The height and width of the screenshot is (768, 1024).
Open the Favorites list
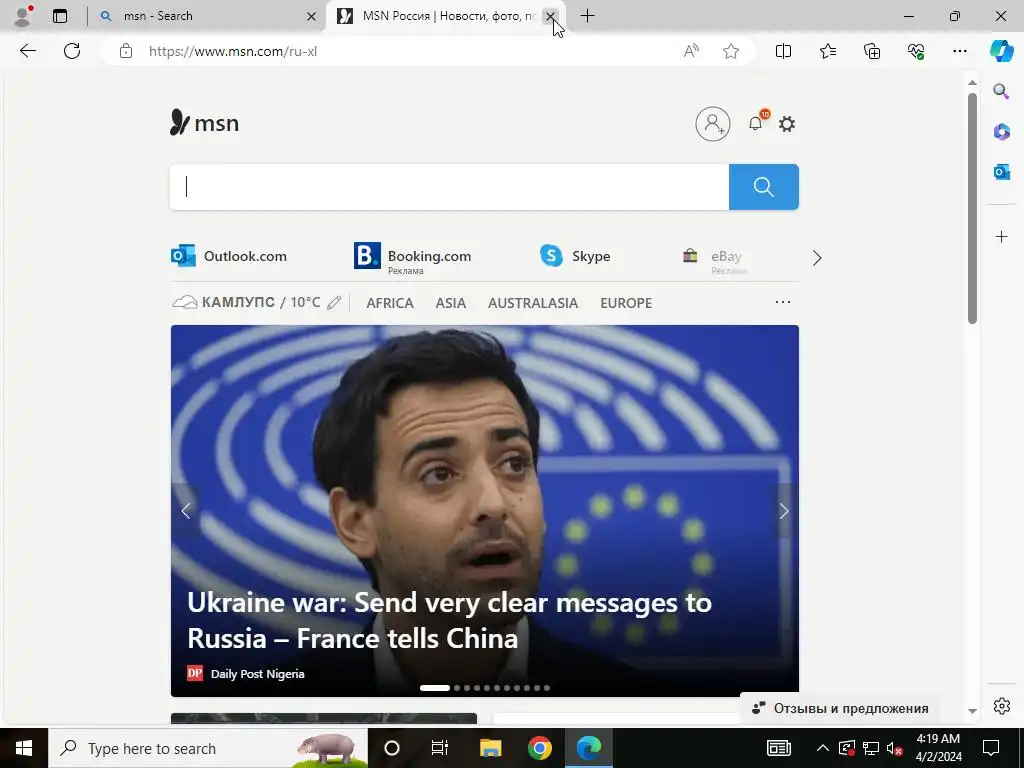point(827,51)
